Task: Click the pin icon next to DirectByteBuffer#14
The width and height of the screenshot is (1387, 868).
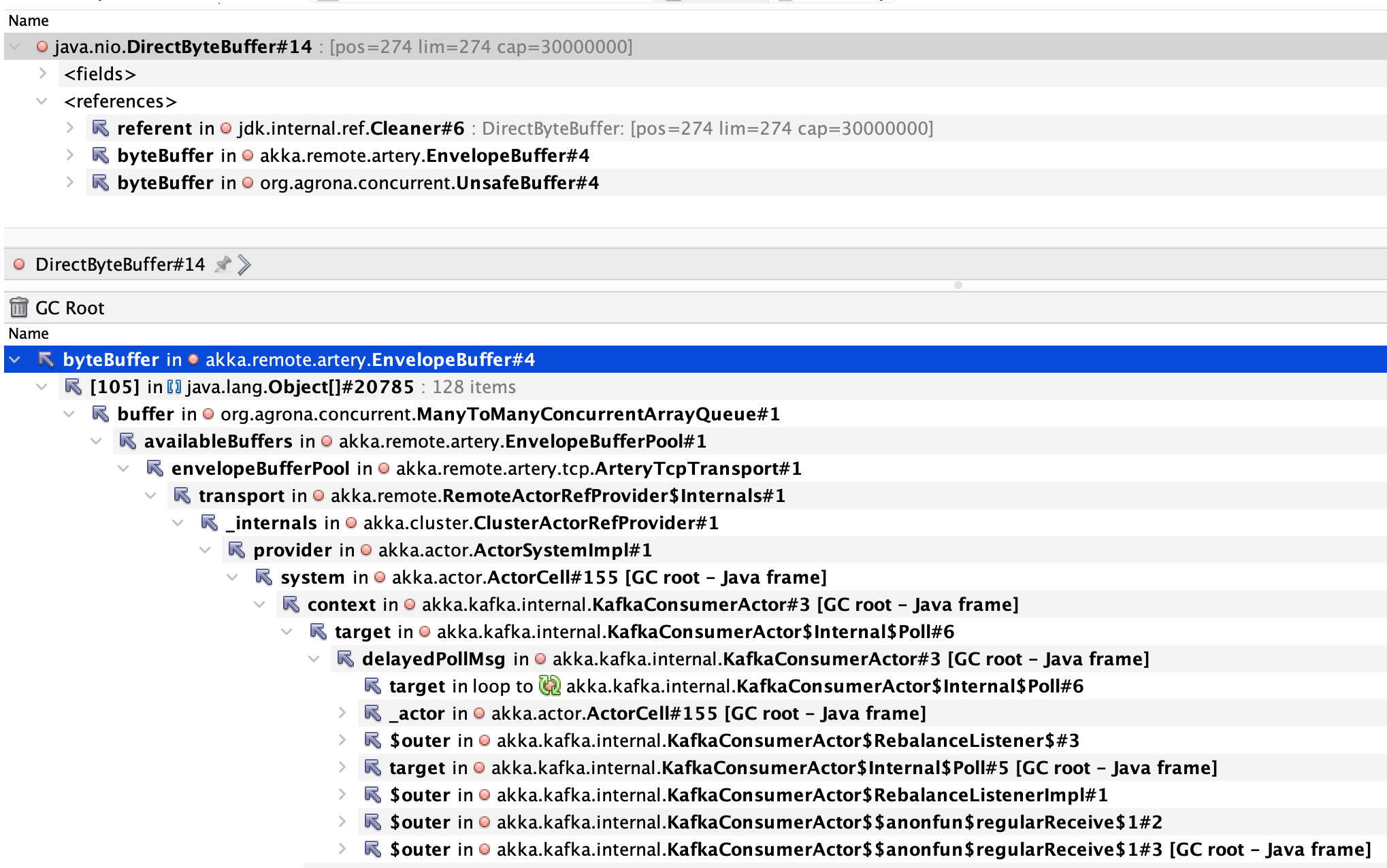Action: (223, 265)
